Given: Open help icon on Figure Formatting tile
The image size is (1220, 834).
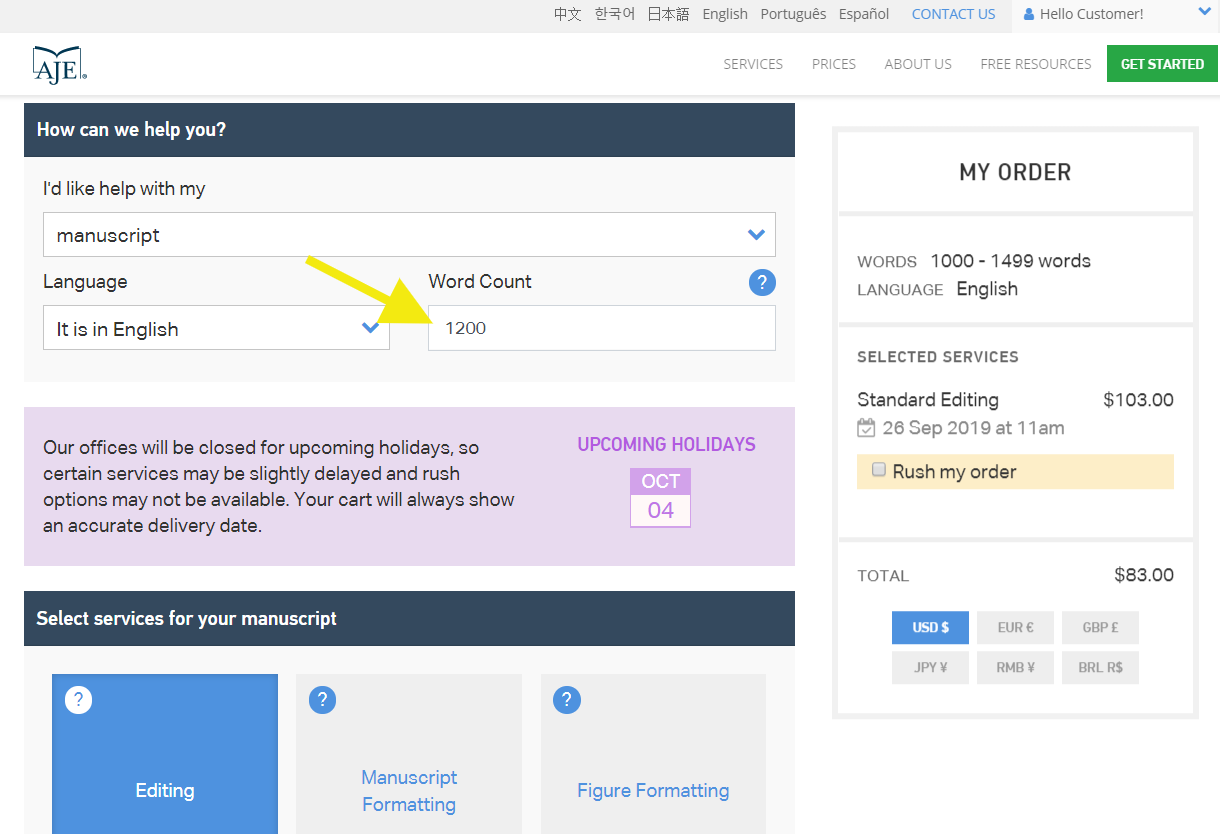Looking at the screenshot, I should [x=566, y=700].
